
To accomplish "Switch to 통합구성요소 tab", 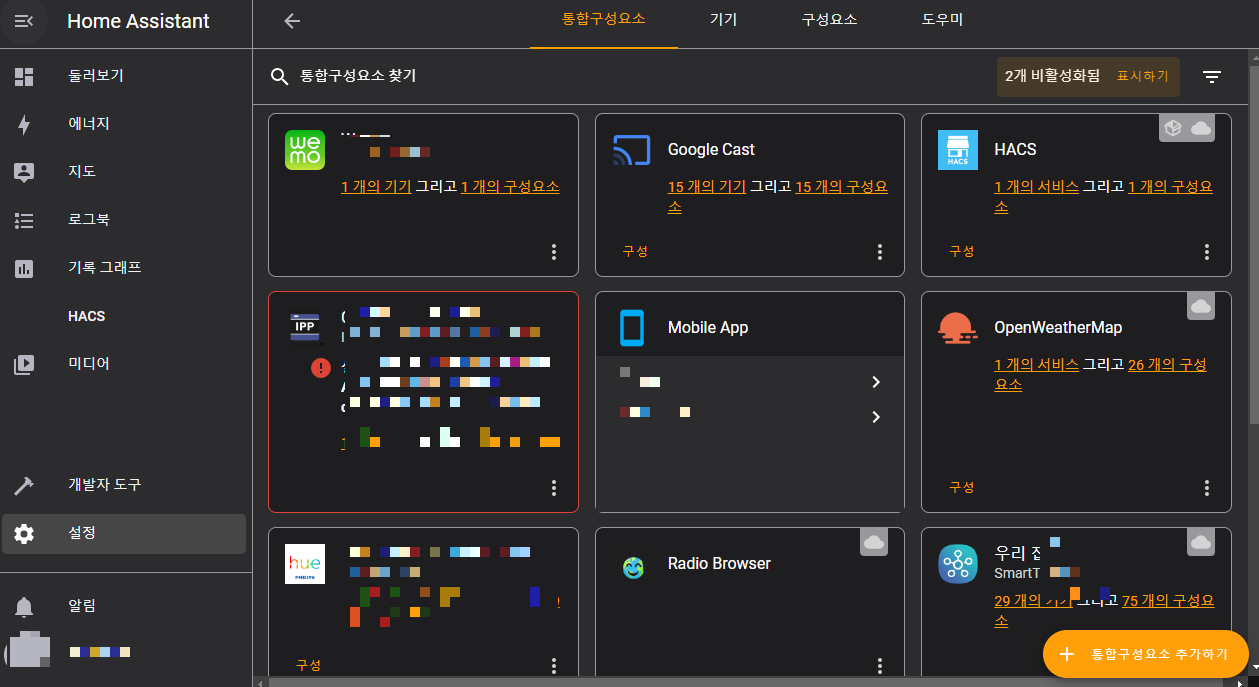I will point(604,20).
